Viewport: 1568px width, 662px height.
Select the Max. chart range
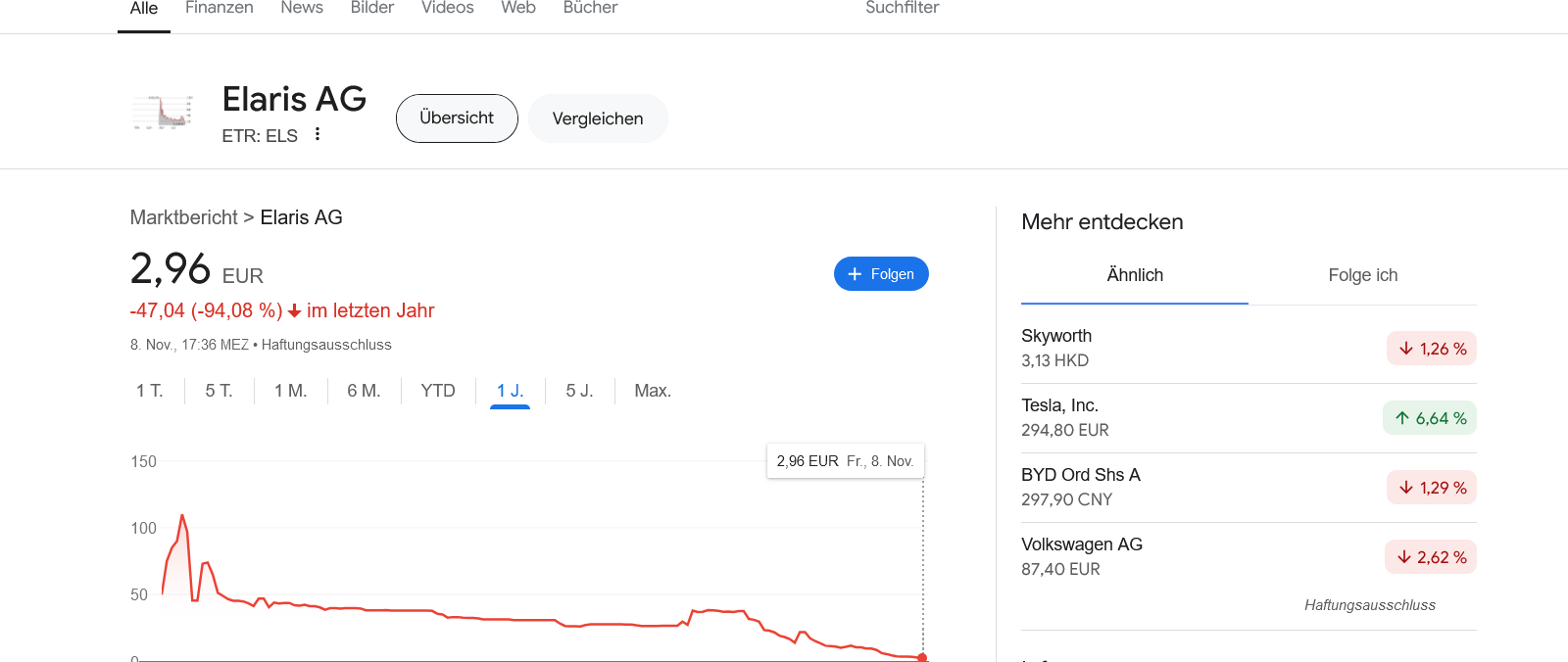click(x=653, y=391)
